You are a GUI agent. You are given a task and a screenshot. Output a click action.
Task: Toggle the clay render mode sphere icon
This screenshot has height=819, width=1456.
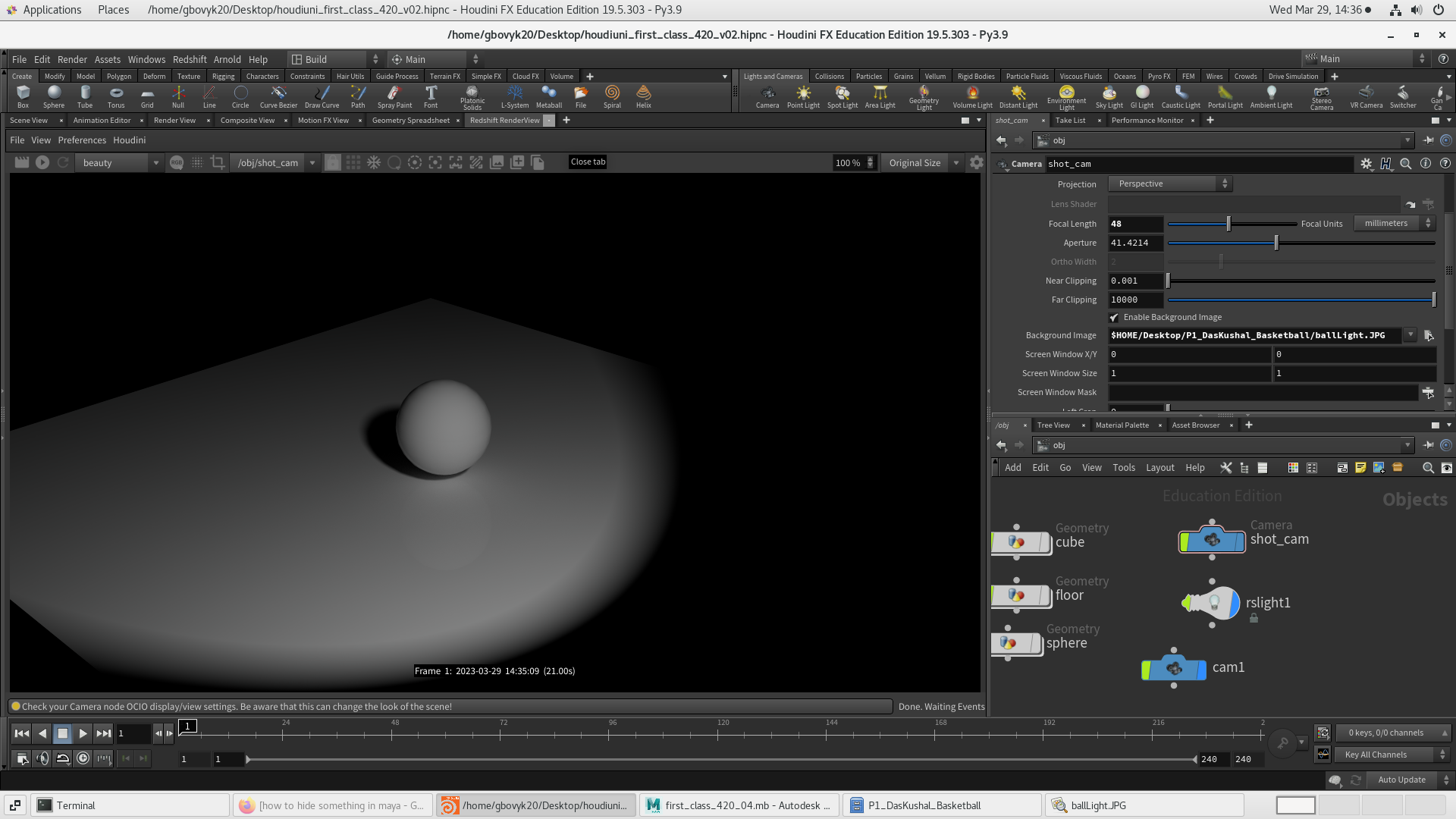(x=394, y=162)
